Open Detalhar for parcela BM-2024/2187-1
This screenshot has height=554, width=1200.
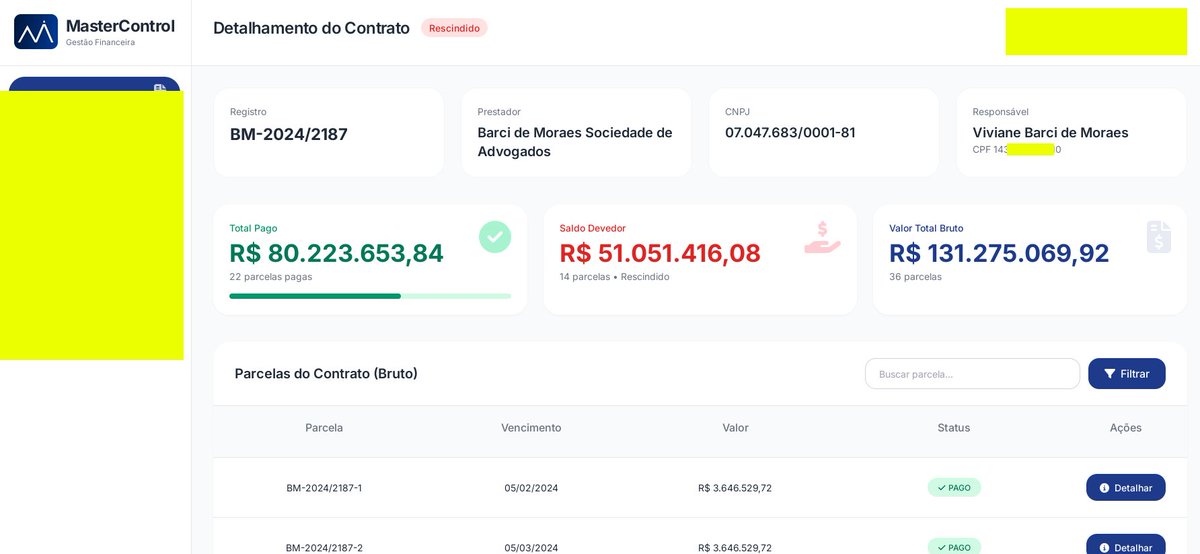(x=1126, y=488)
